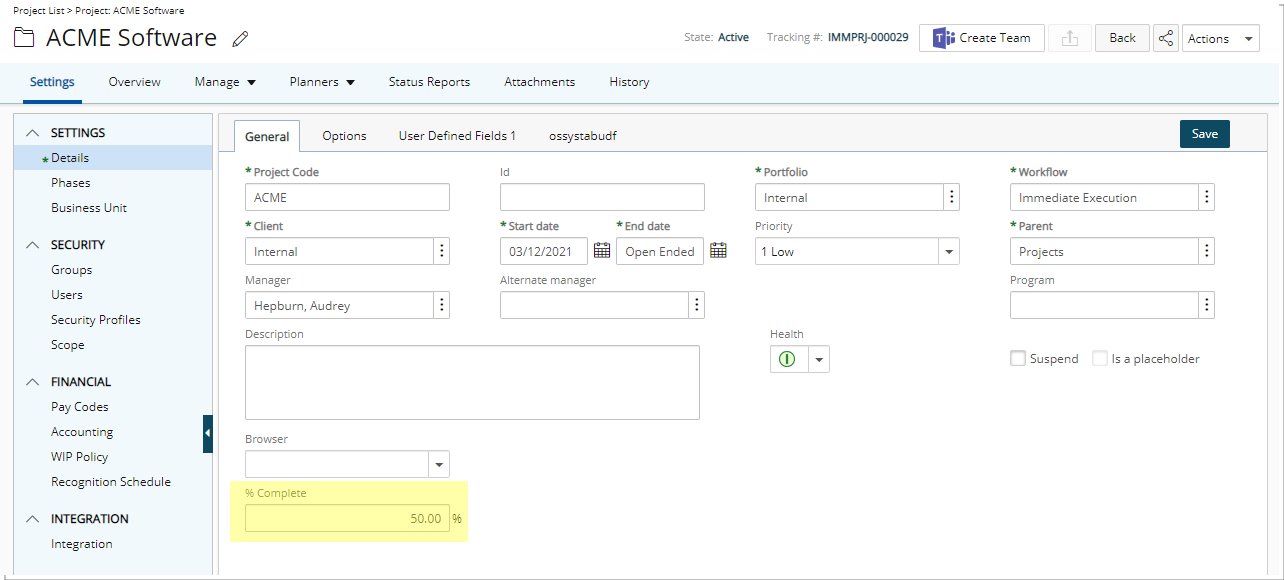1284x580 pixels.
Task: Click the Parent lookup ellipsis icon
Action: (x=1207, y=251)
